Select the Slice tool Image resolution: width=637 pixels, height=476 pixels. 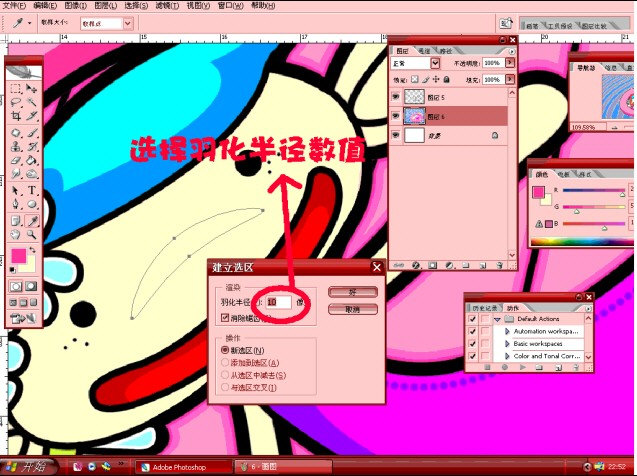(x=32, y=116)
